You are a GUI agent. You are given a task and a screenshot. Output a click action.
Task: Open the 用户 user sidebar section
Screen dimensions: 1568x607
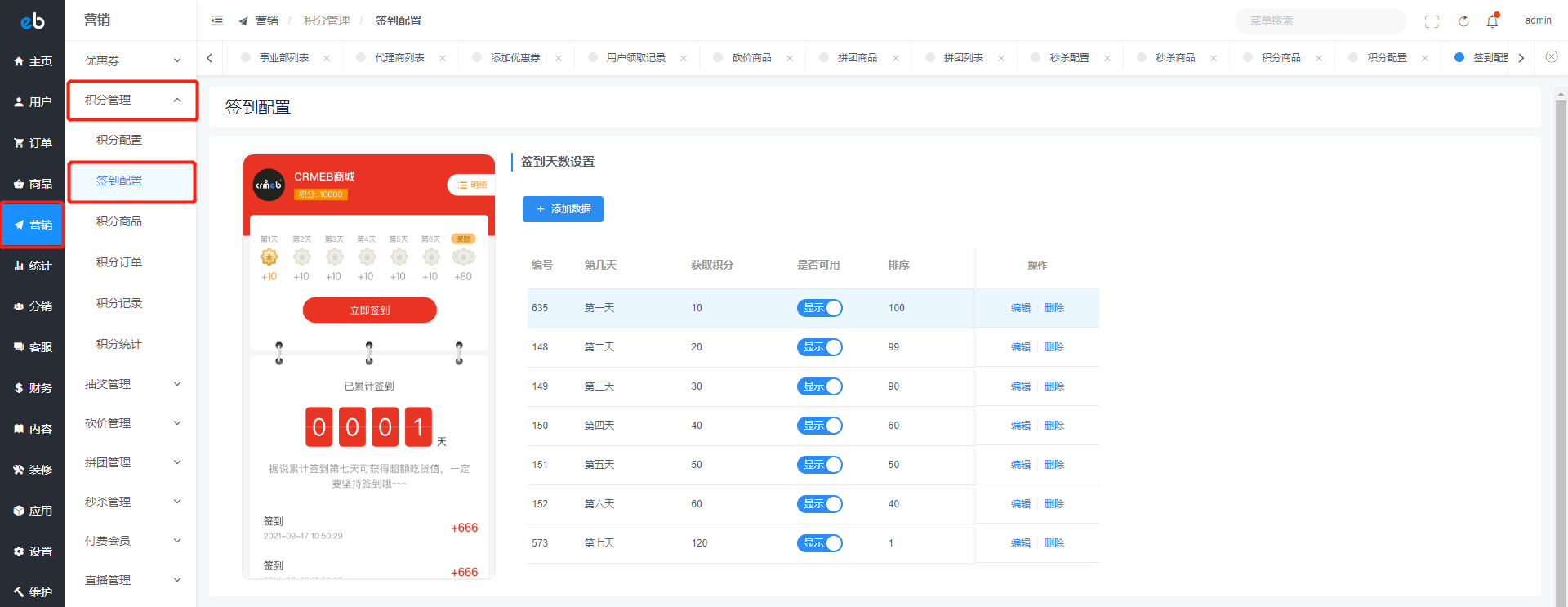coord(33,102)
